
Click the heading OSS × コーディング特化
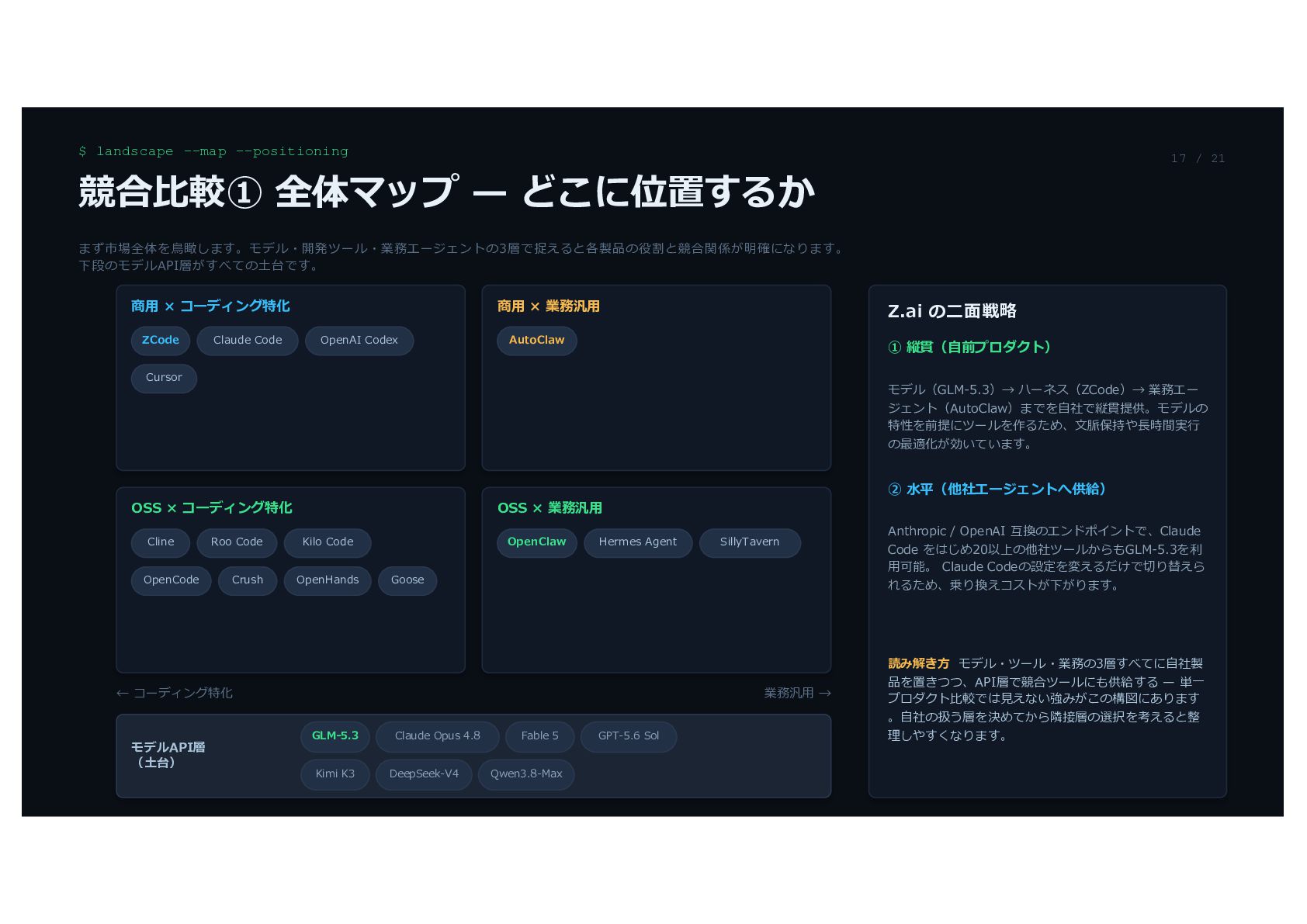212,508
